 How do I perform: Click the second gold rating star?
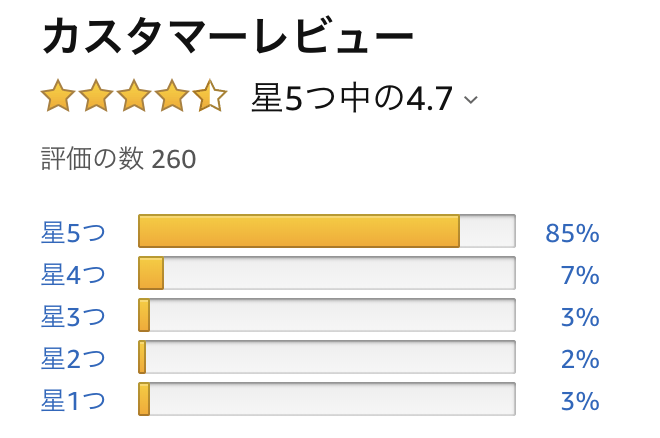pos(96,96)
